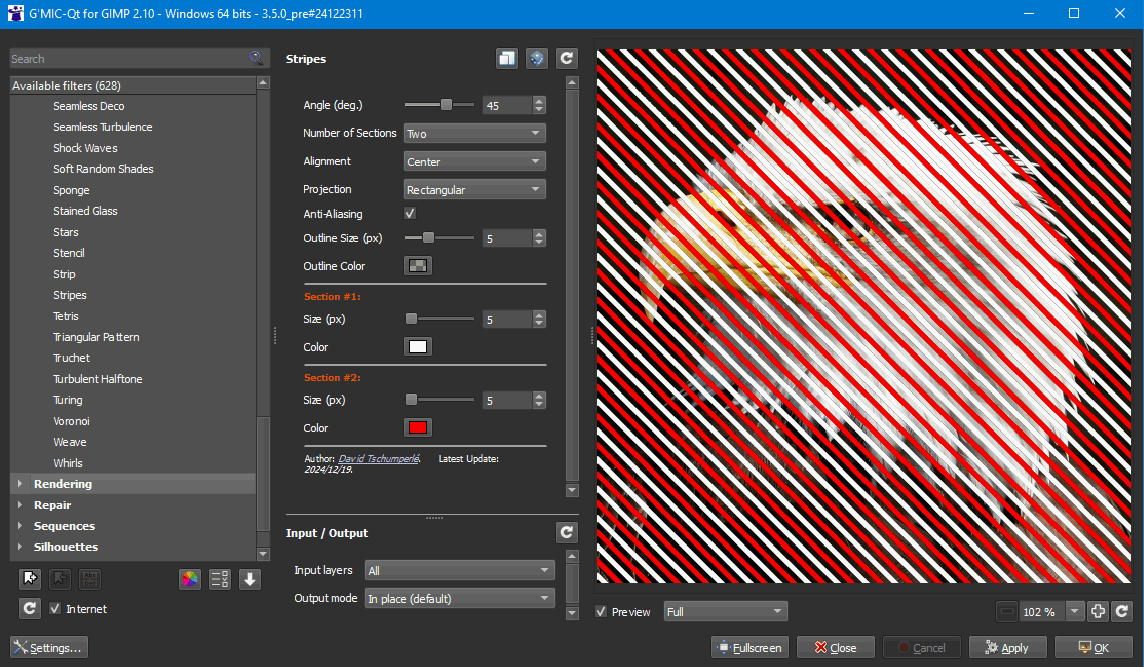Uncheck the Preview checkbox
Viewport: 1144px width, 667px height.
601,612
